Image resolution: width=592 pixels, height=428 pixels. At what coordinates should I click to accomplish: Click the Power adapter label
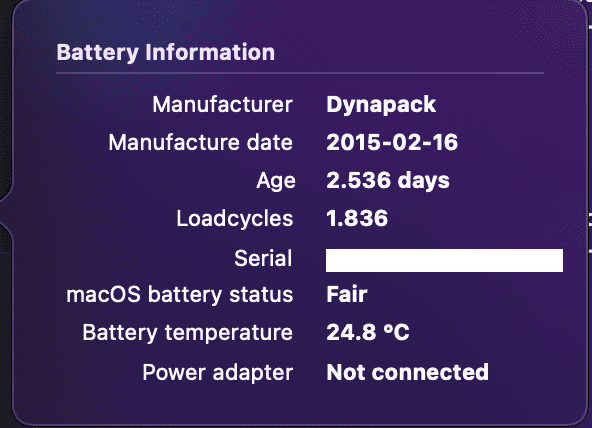[217, 373]
